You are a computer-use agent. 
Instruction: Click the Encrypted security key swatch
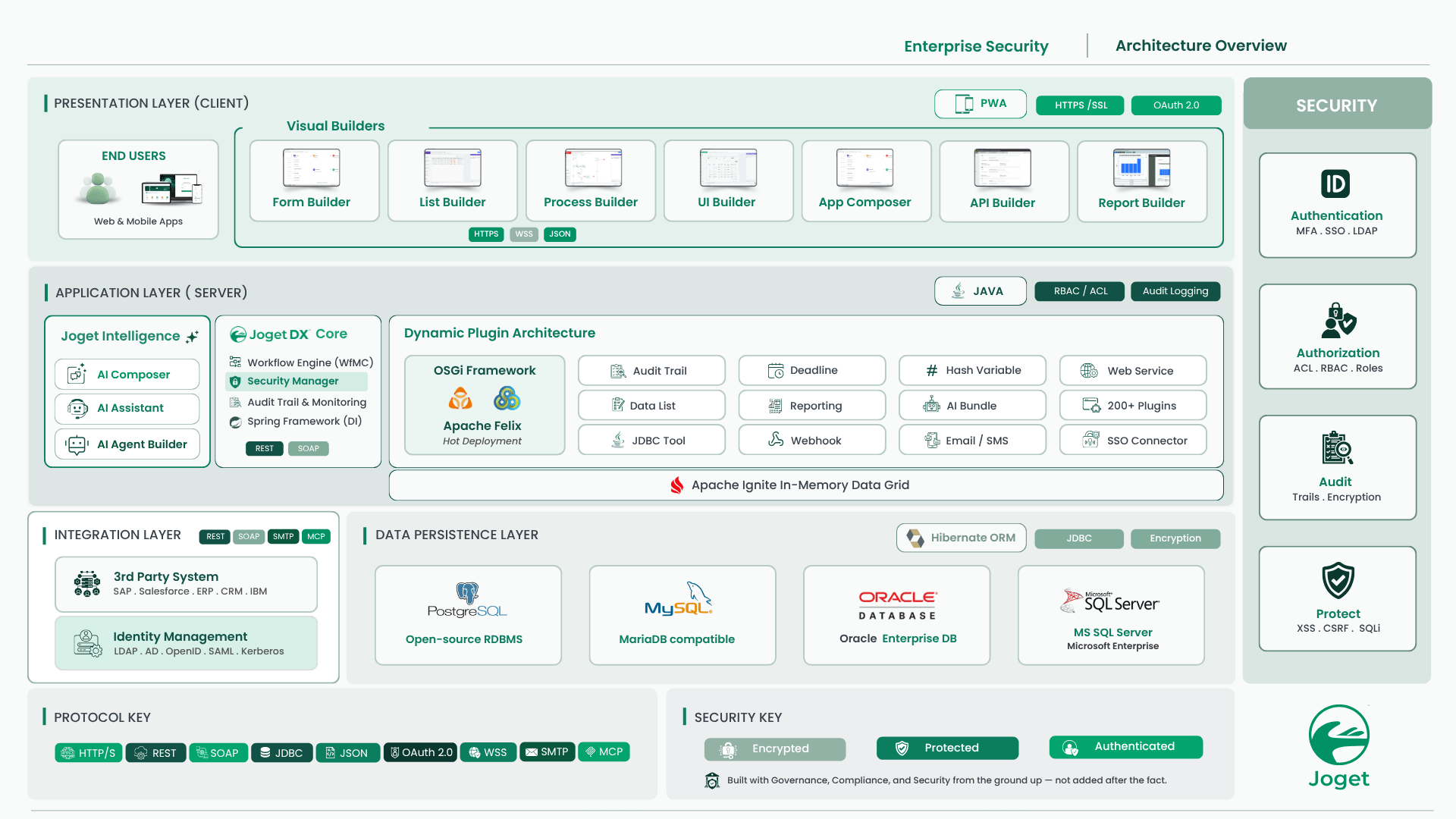(775, 749)
